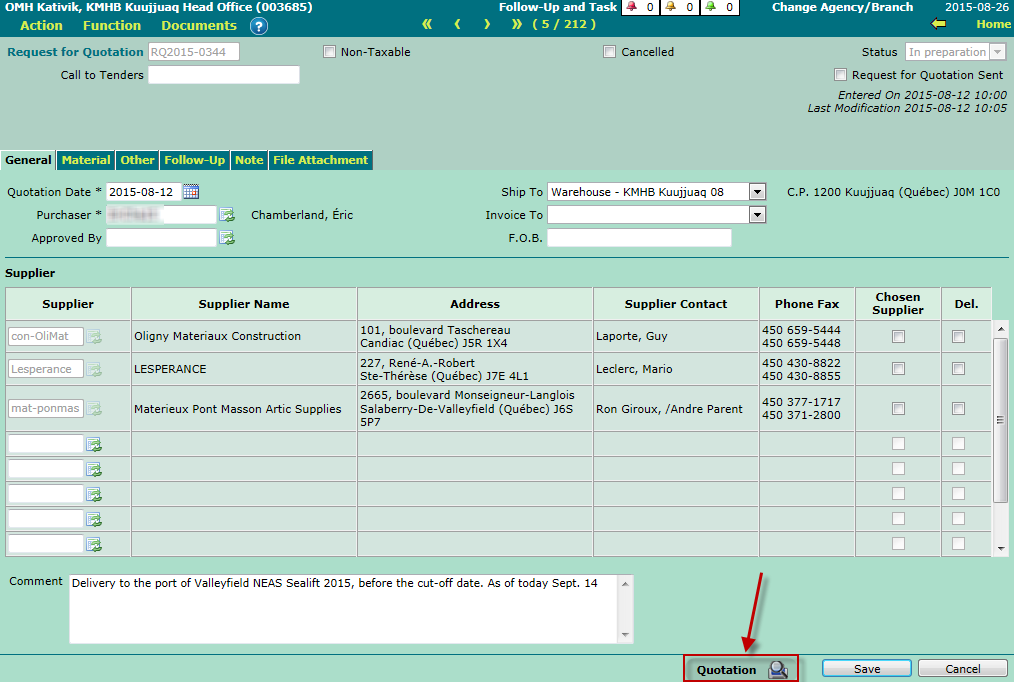Screen dimensions: 1014x682
Task: Open the help question mark icon
Action: (x=259, y=26)
